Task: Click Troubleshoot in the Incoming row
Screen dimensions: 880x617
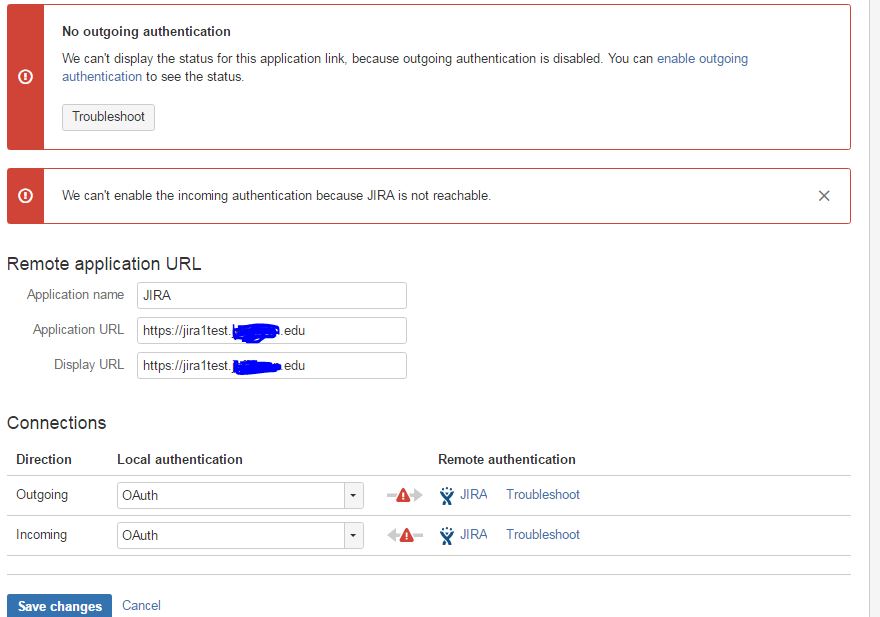Action: 543,534
